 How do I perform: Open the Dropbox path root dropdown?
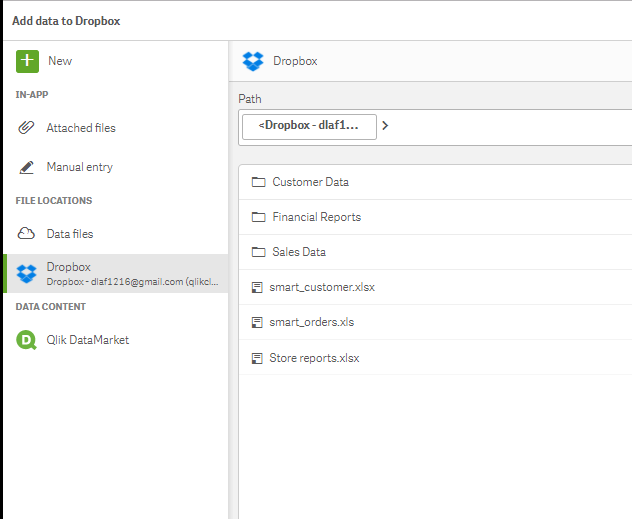[309, 126]
